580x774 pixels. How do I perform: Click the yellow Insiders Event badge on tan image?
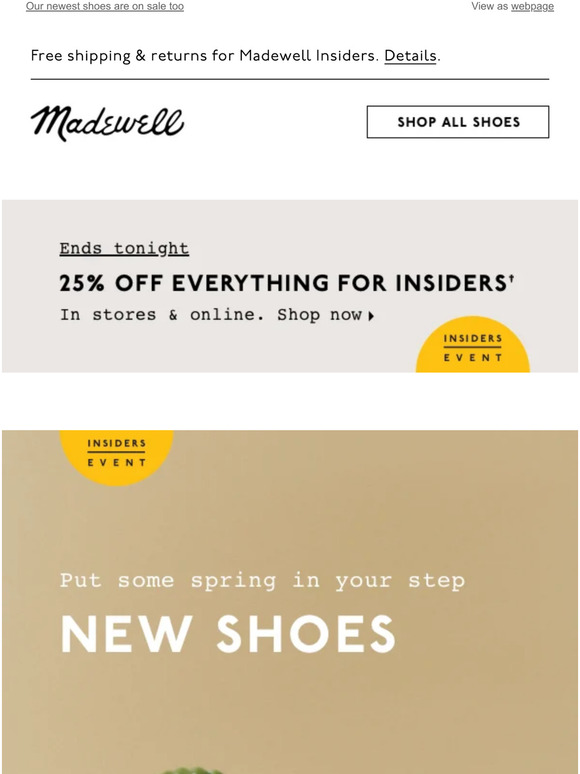116,458
